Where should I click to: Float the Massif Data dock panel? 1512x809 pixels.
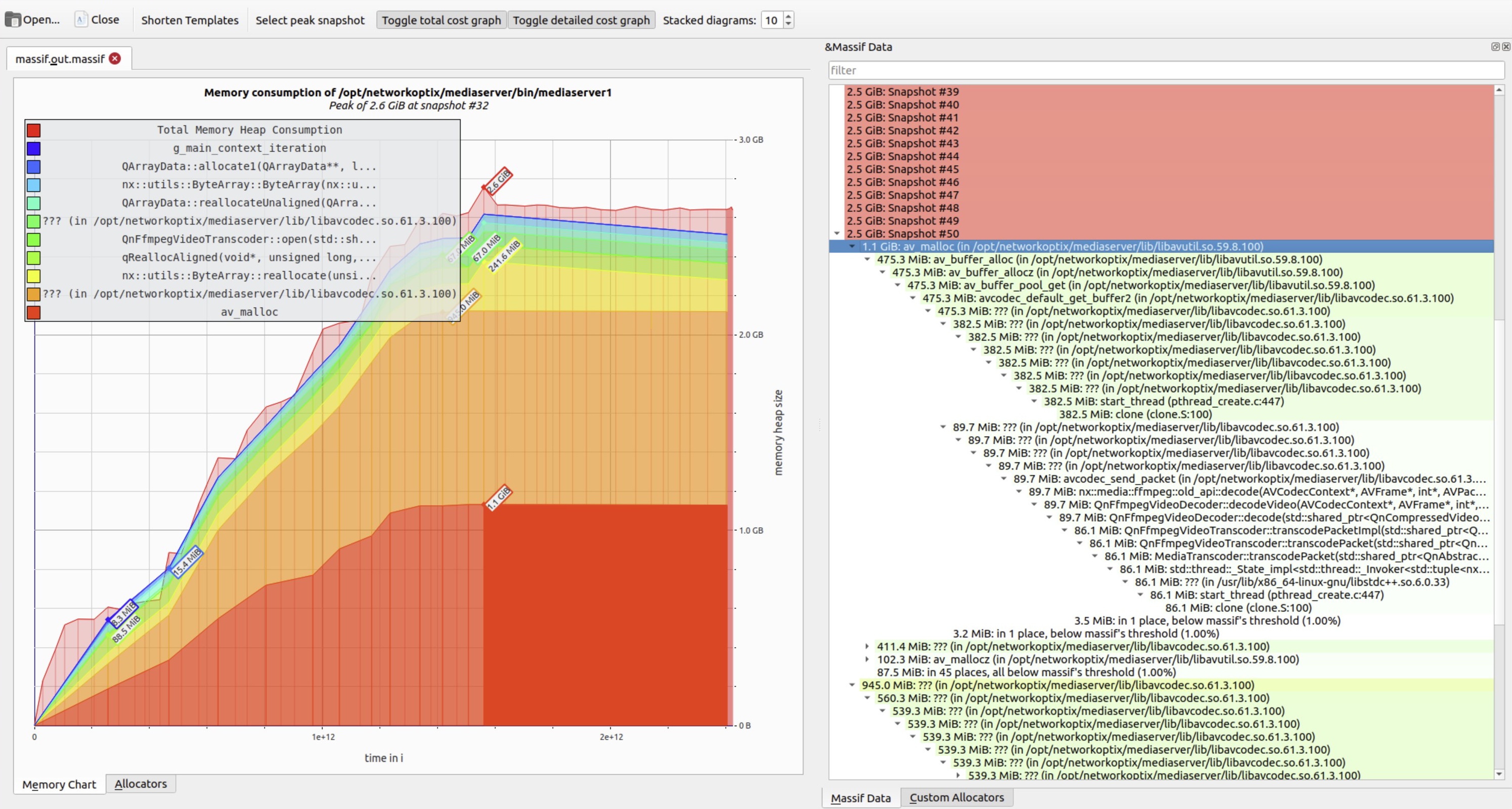[x=1495, y=47]
